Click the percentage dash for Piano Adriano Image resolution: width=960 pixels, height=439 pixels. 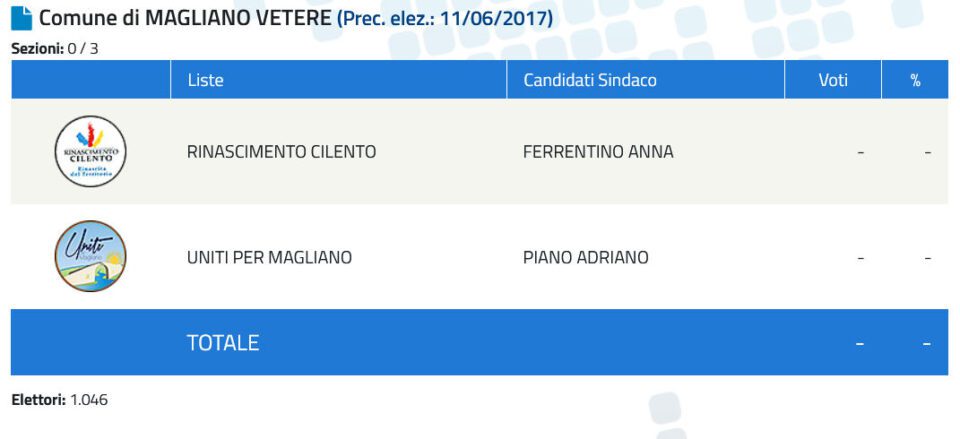(x=928, y=258)
